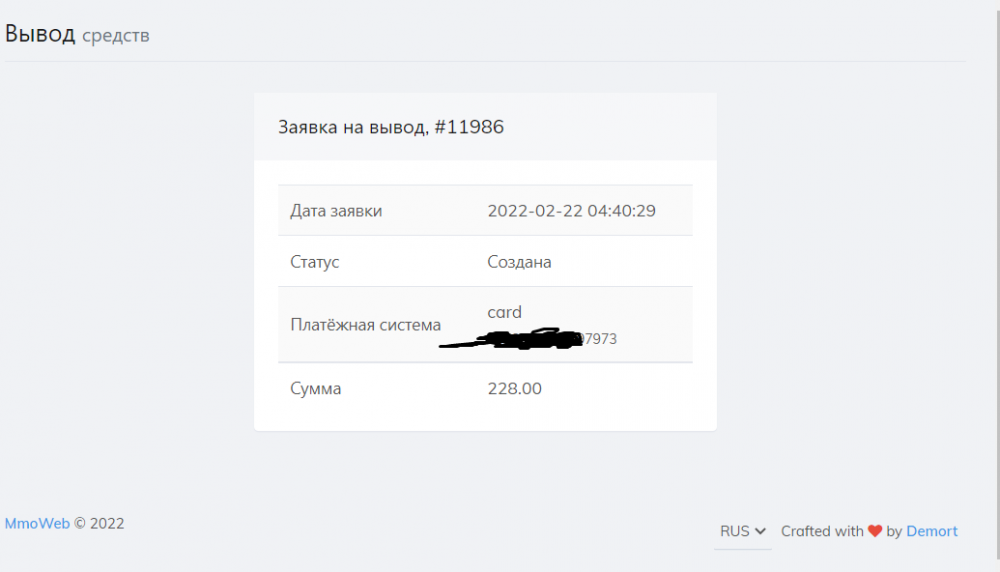Click the card payment method text
The image size is (1000, 572).
pyautogui.click(x=504, y=312)
